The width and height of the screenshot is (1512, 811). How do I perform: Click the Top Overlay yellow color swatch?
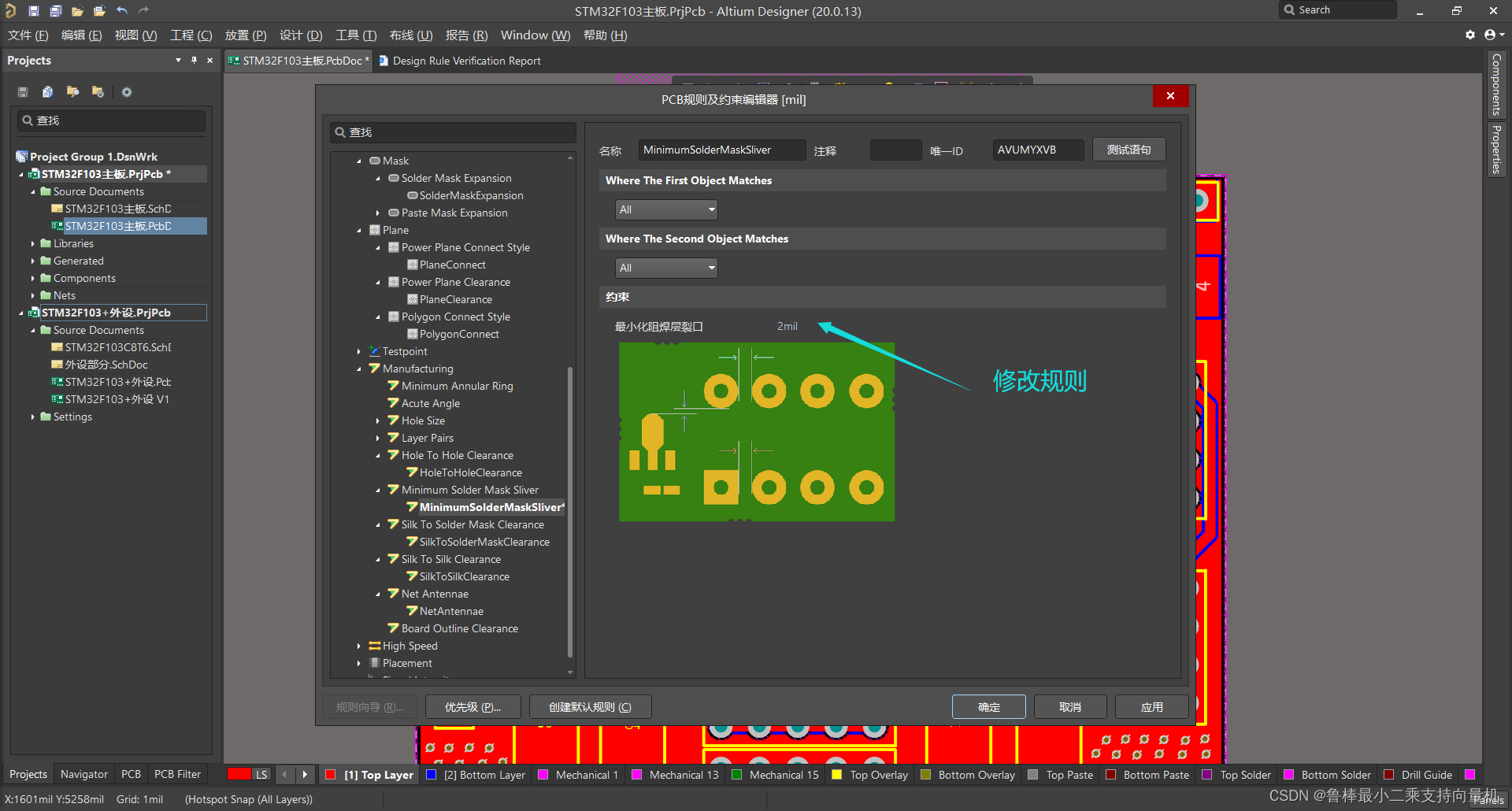coord(836,774)
